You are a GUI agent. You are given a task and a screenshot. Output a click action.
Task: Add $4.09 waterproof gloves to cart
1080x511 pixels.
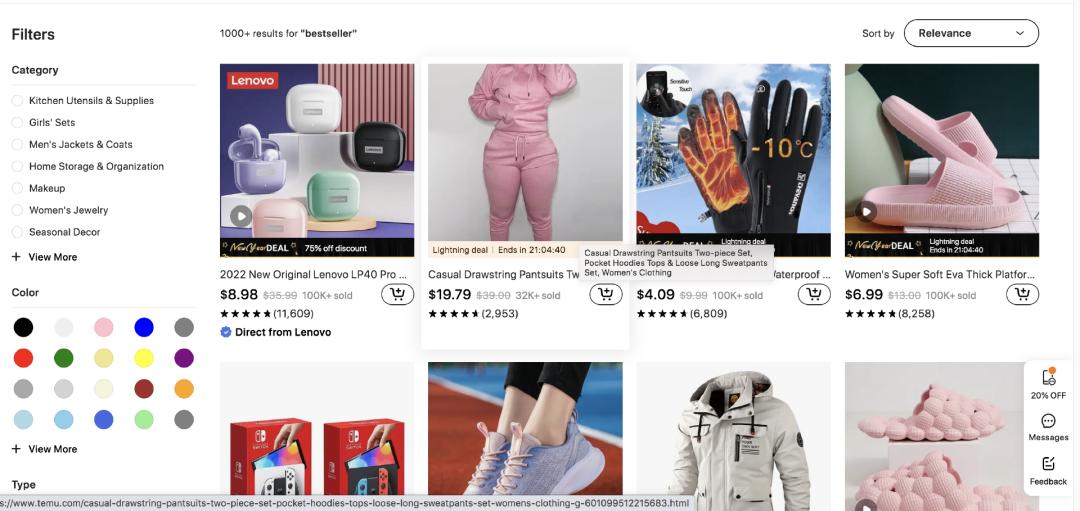814,295
